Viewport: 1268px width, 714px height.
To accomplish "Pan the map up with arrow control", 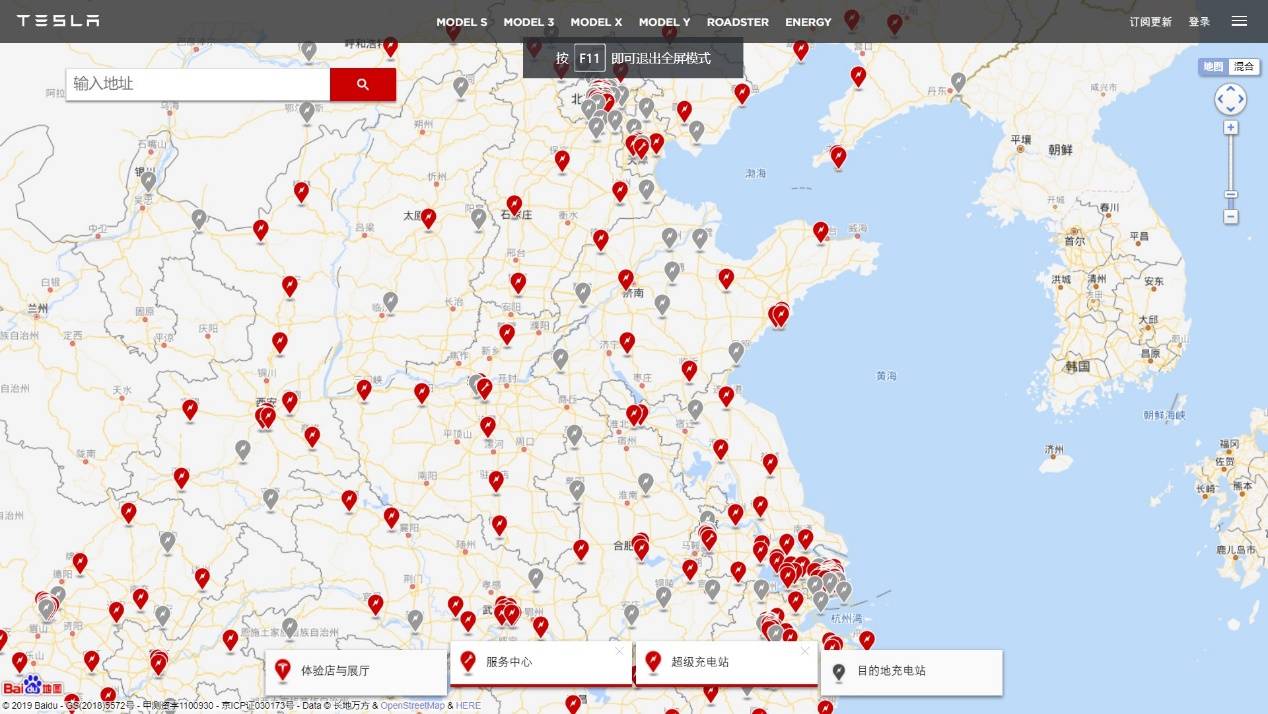I will [x=1230, y=89].
